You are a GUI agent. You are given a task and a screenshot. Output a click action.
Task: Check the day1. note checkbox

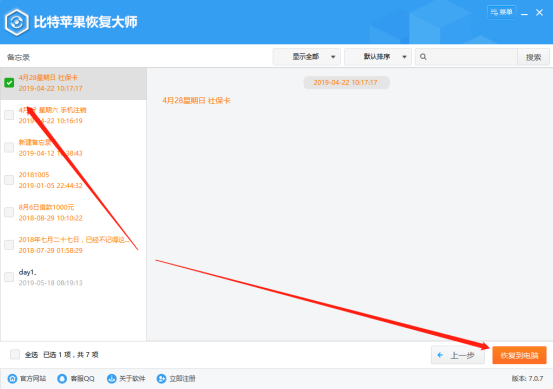point(9,277)
